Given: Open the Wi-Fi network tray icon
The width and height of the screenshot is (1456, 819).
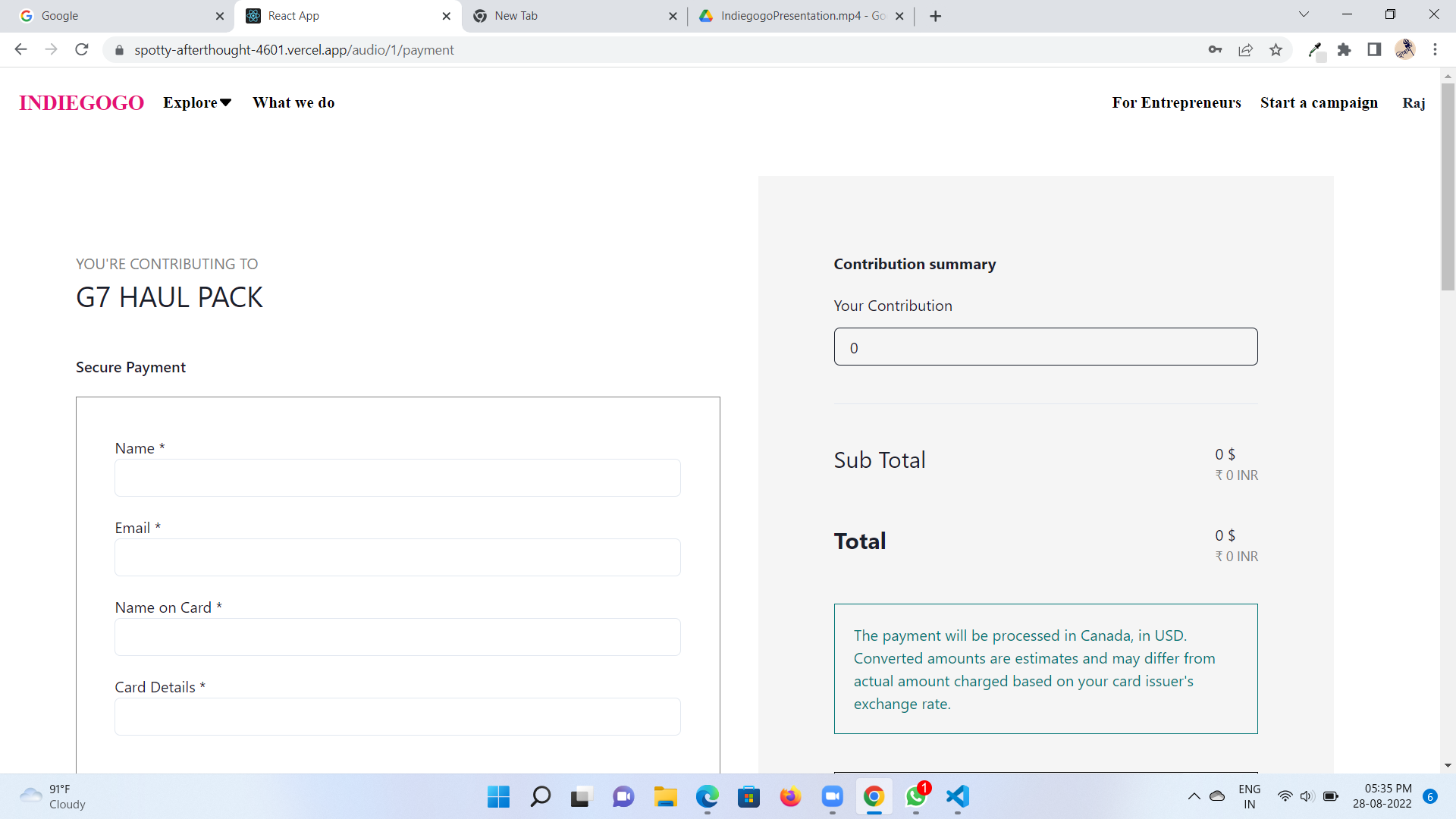Looking at the screenshot, I should tap(1285, 796).
